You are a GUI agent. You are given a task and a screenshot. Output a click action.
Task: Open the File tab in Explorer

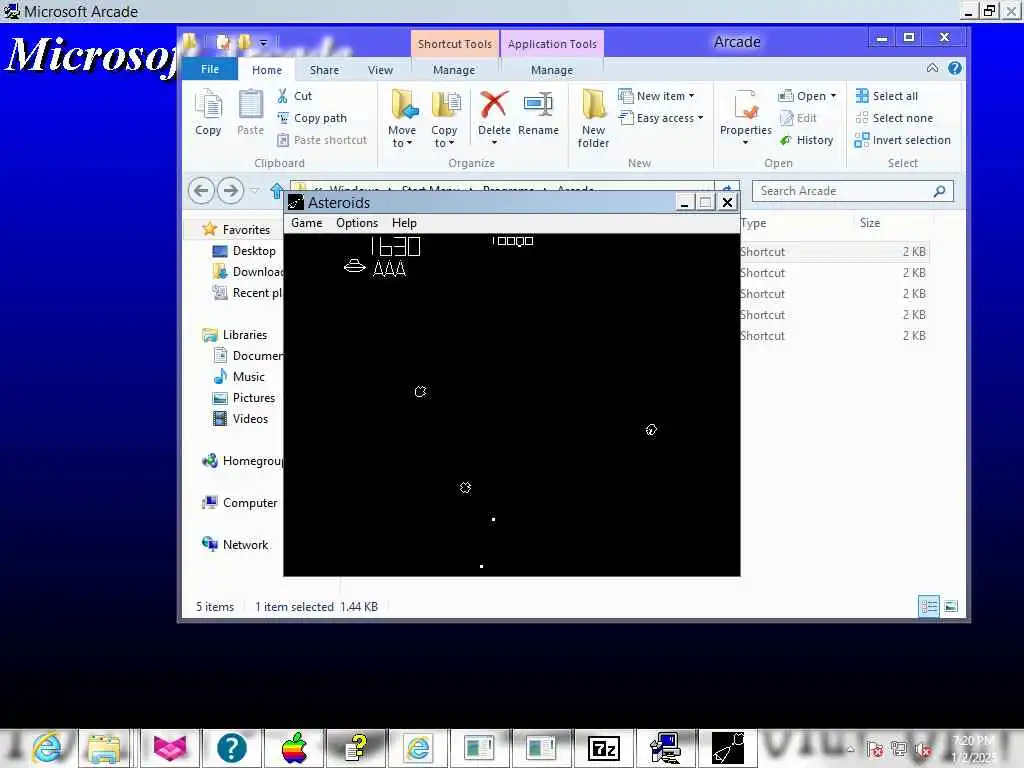coord(210,69)
